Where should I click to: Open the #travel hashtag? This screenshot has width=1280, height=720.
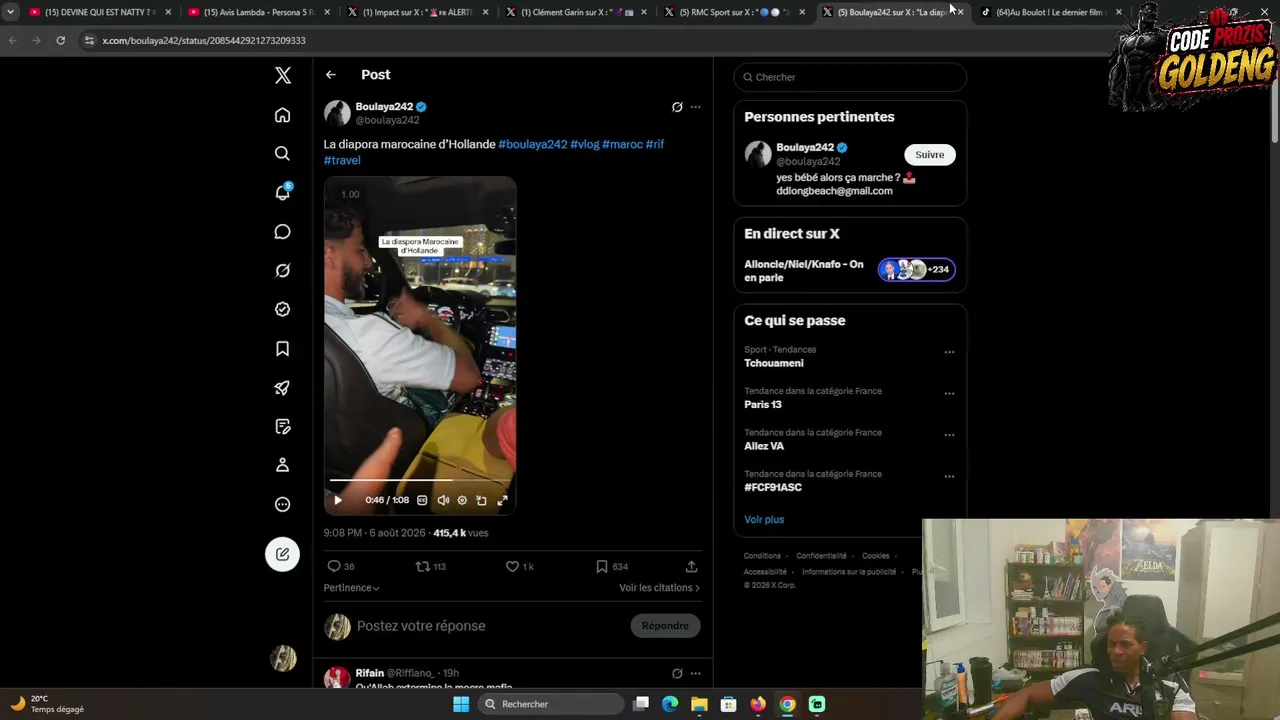pos(342,160)
